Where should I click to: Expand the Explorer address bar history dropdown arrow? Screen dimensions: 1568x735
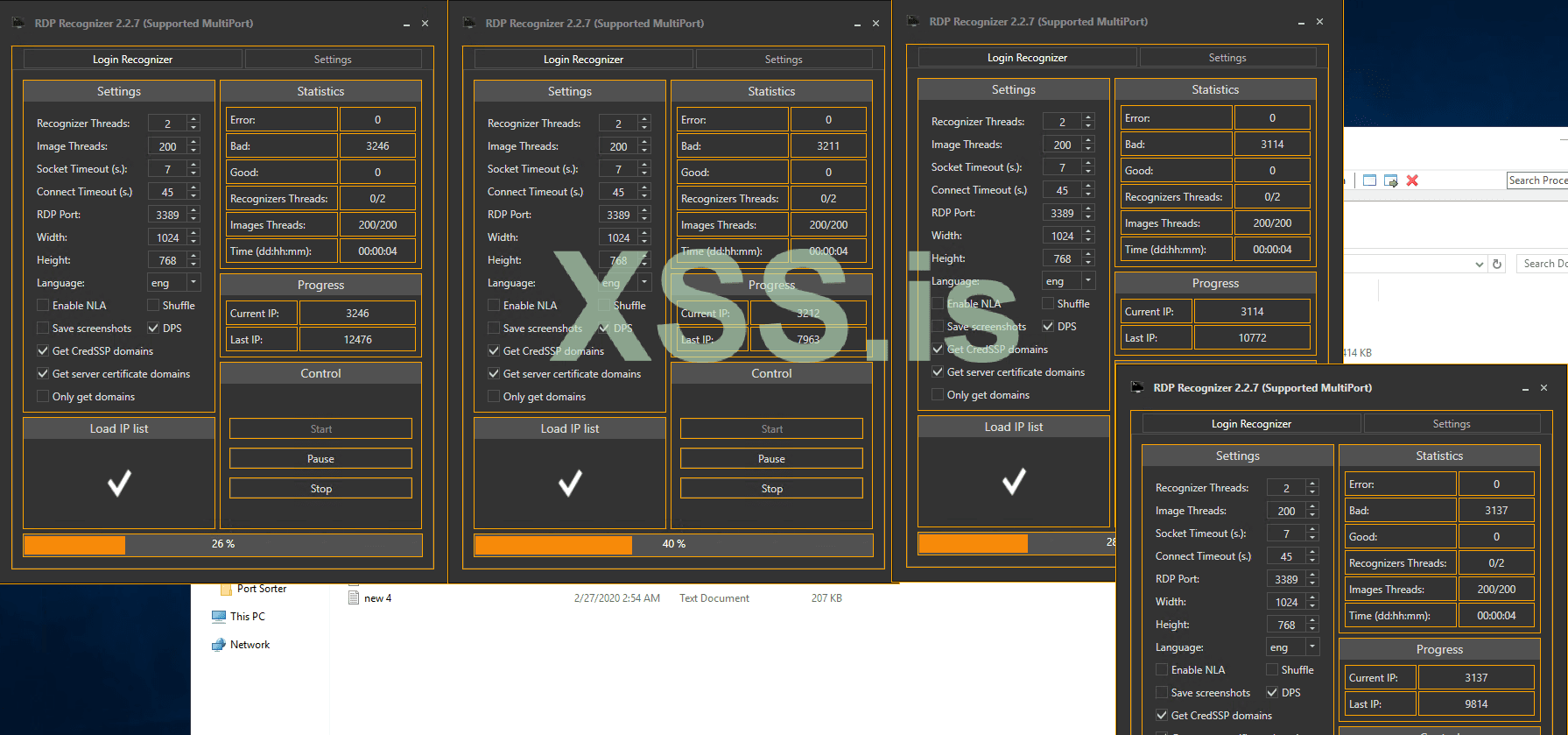(x=1480, y=264)
